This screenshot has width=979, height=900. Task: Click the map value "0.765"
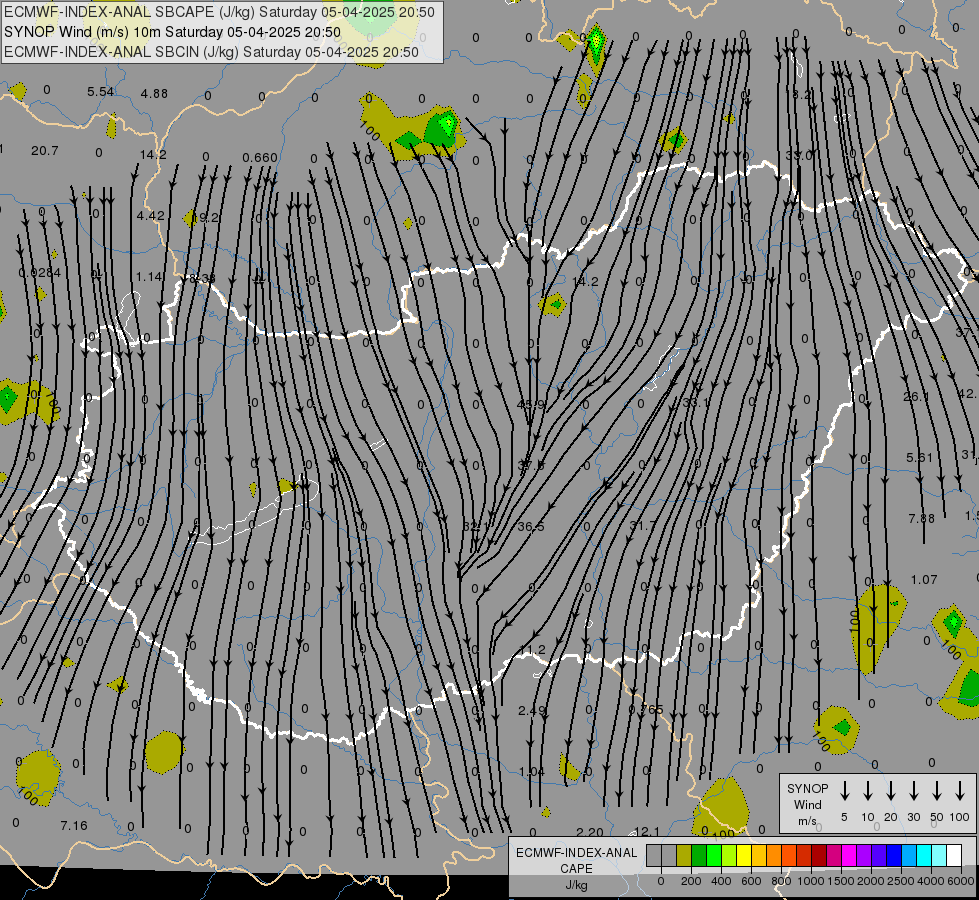pyautogui.click(x=646, y=710)
